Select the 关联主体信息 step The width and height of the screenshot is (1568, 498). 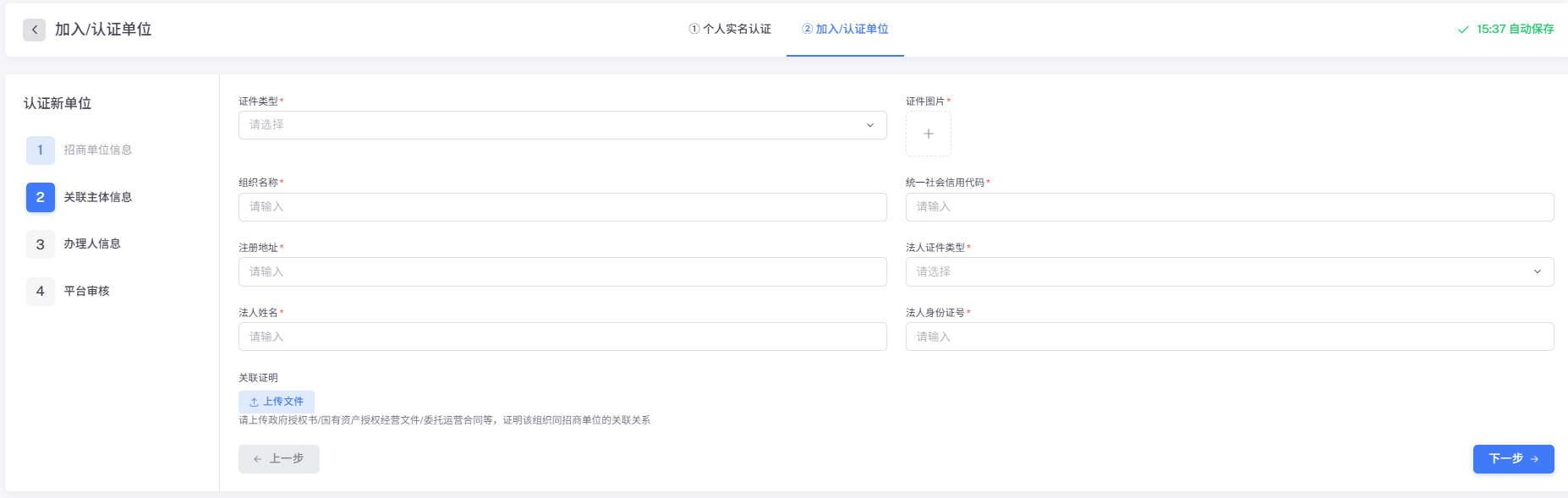click(x=98, y=197)
